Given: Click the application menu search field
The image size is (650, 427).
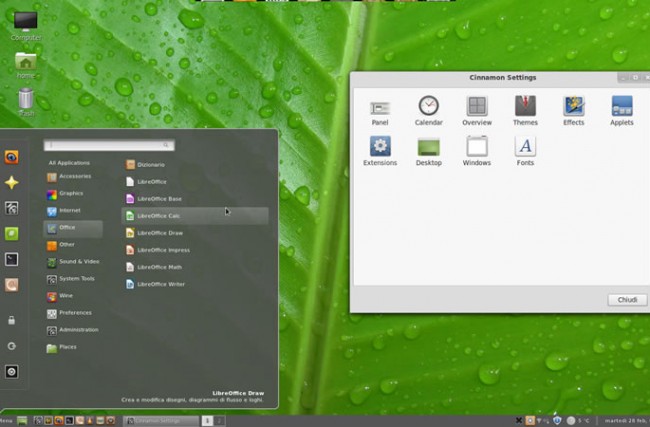Looking at the screenshot, I should tap(110, 145).
